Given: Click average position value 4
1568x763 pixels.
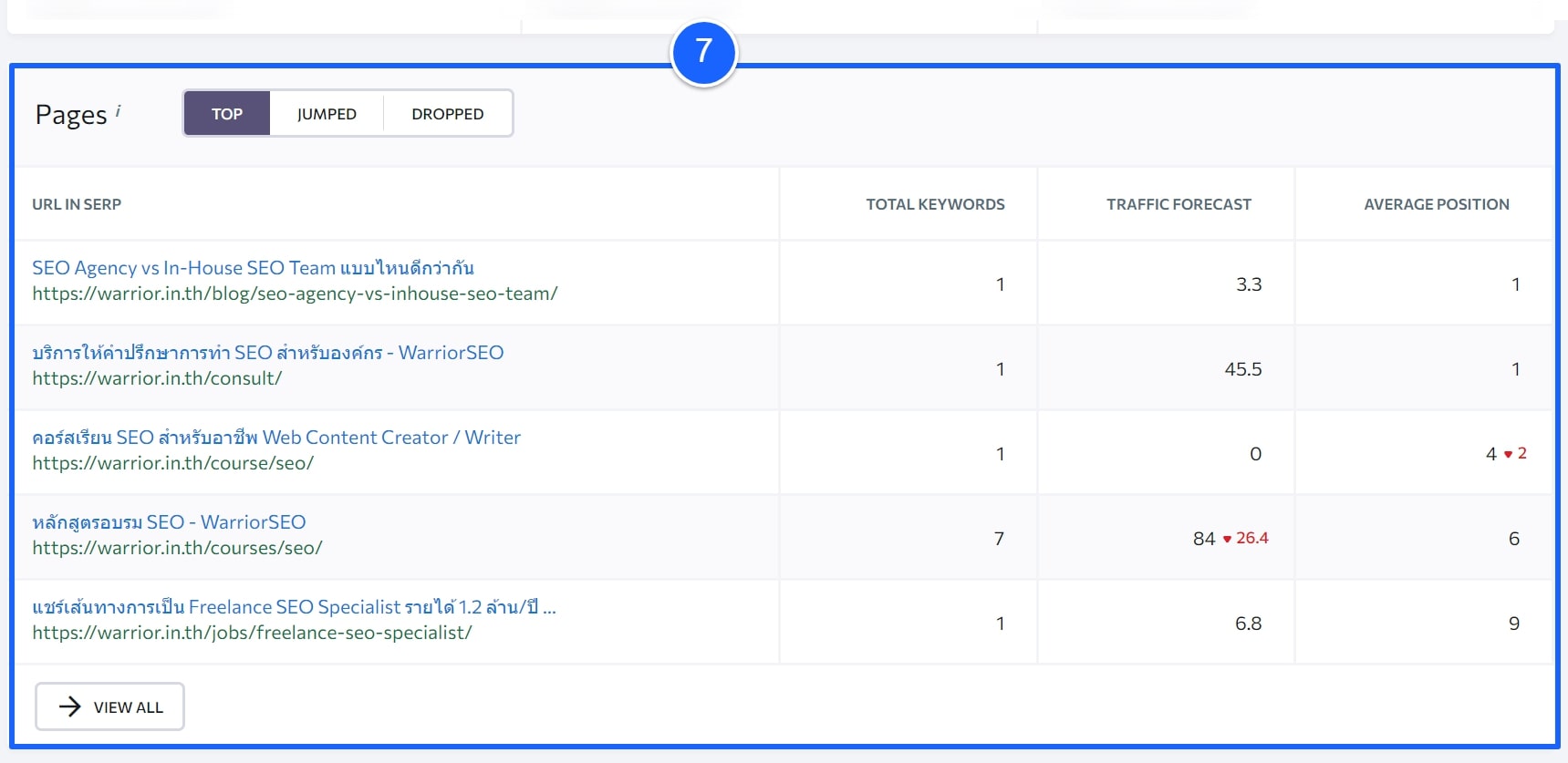Looking at the screenshot, I should [1491, 454].
